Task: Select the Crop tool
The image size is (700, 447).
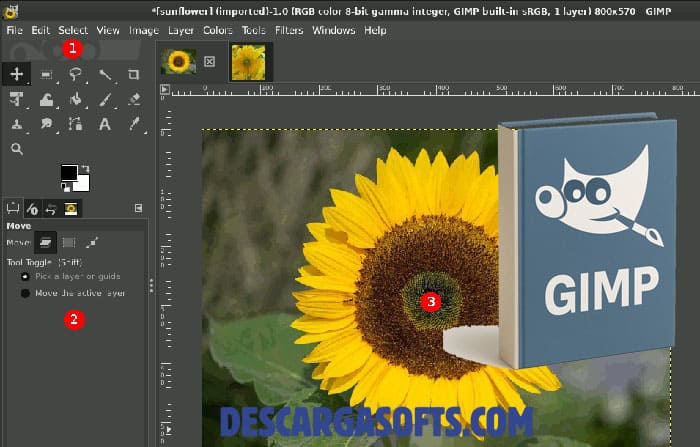Action: point(133,75)
